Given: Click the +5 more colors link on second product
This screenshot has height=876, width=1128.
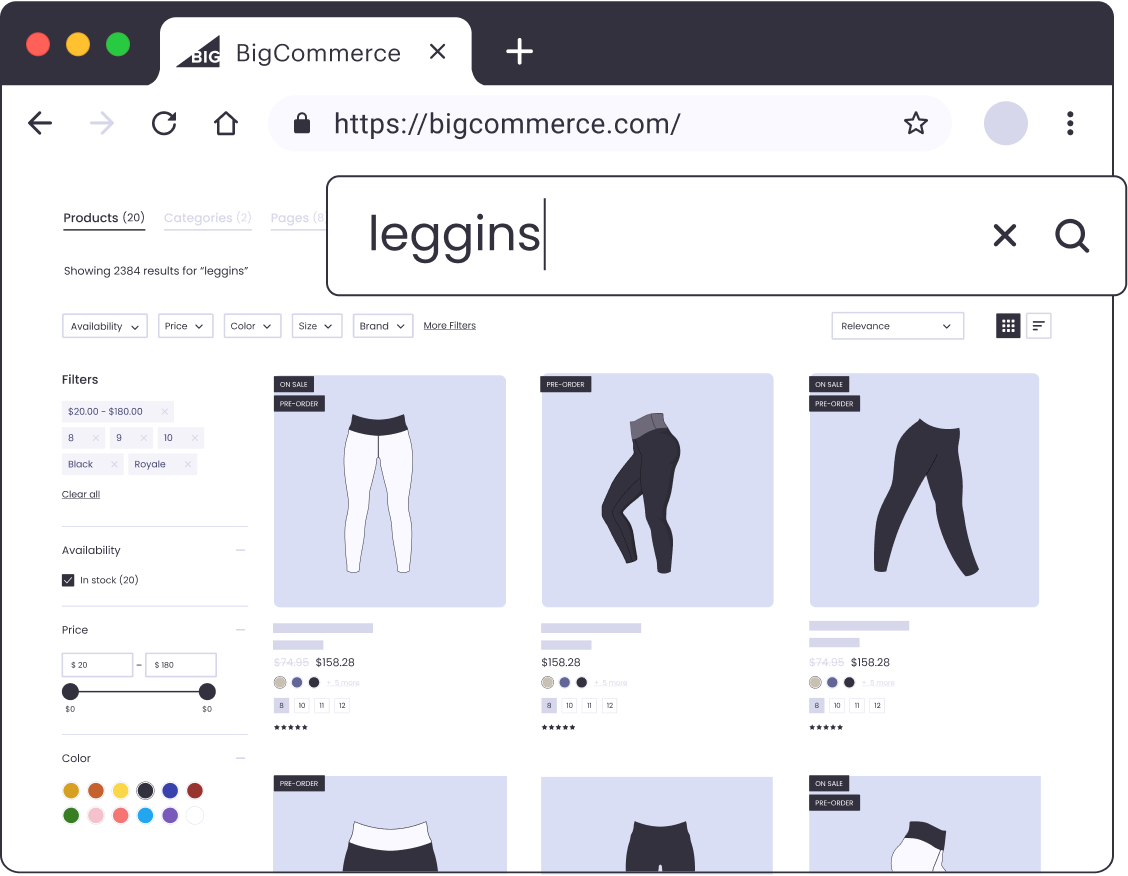Looking at the screenshot, I should (611, 683).
